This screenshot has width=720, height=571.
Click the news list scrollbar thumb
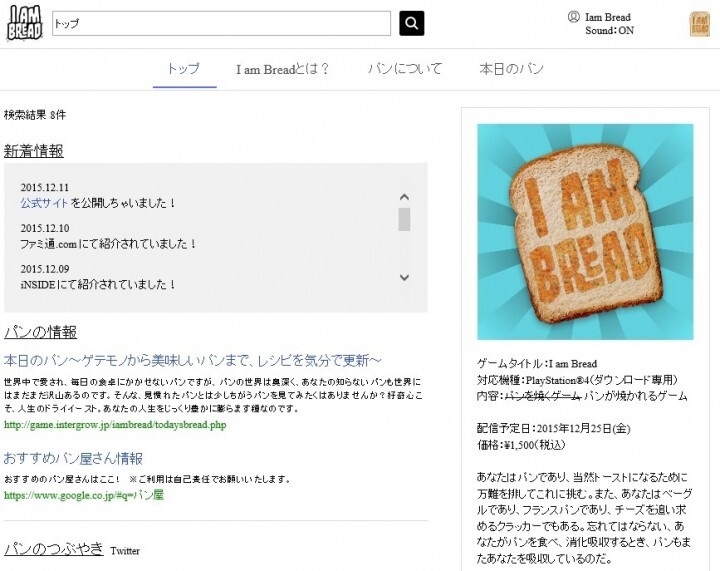coord(404,219)
